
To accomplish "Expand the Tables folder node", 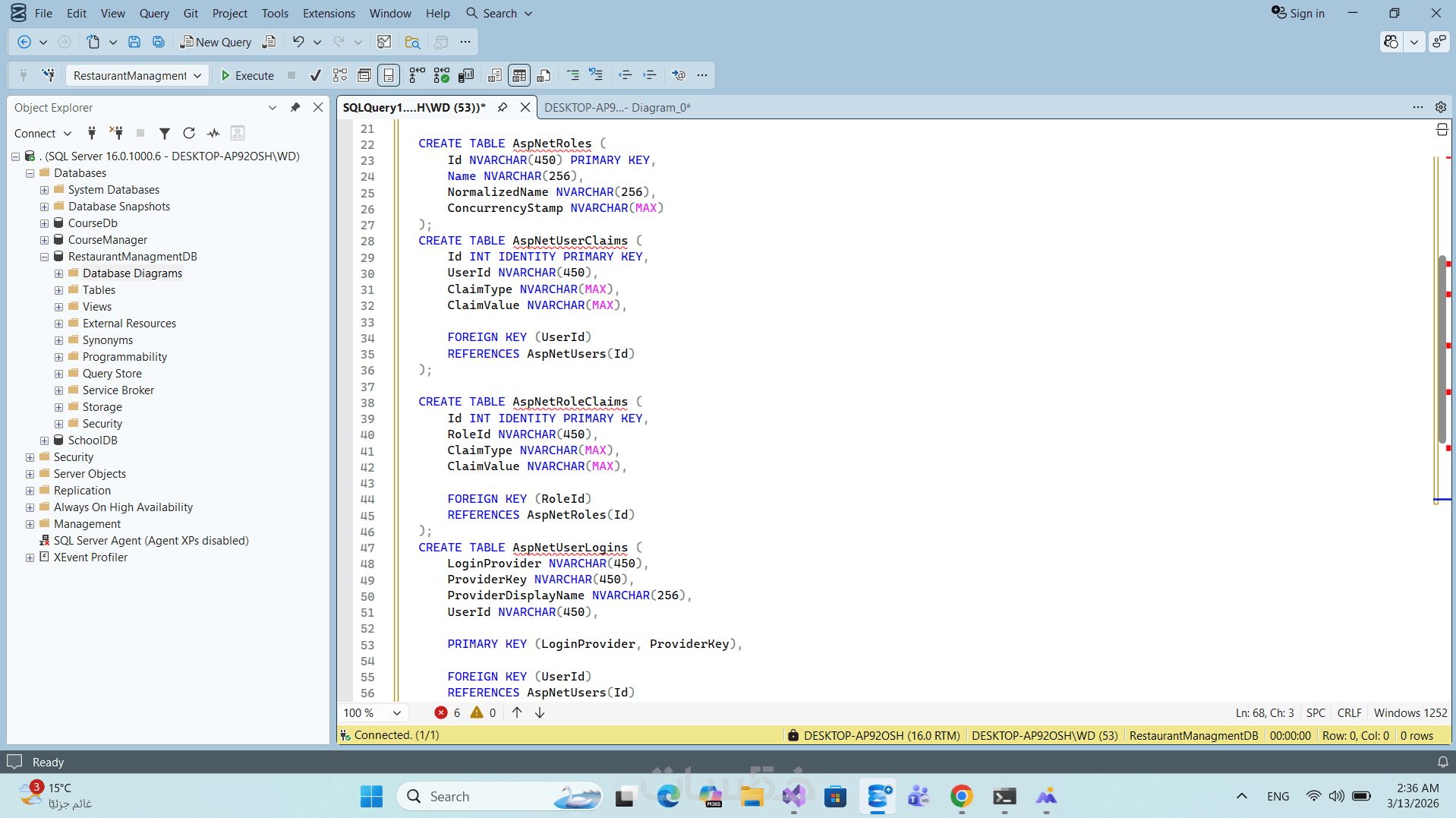I will [58, 290].
